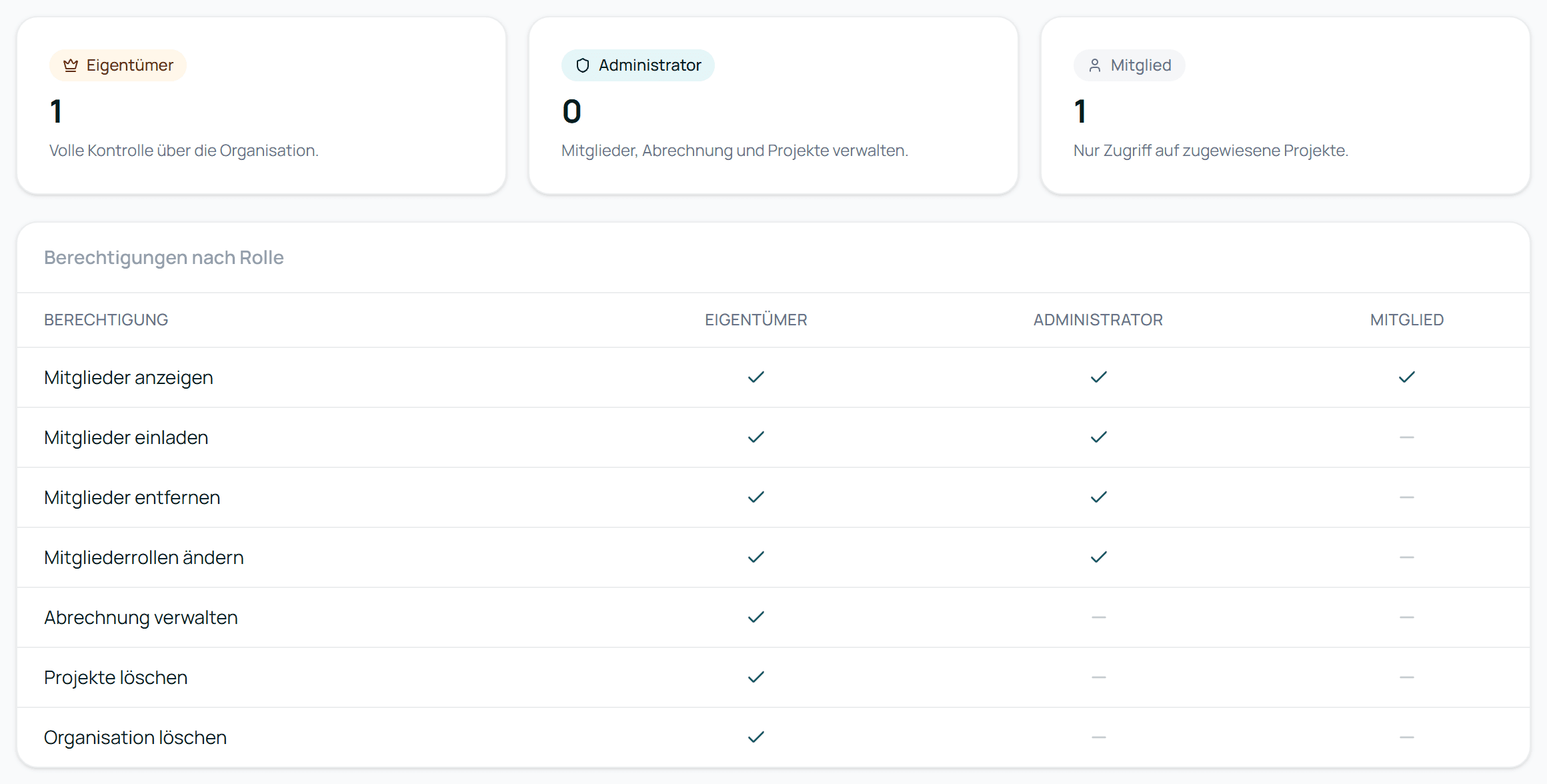Click Administrator dash for Organisation löschen
Image resolution: width=1547 pixels, height=784 pixels.
pos(1099,737)
